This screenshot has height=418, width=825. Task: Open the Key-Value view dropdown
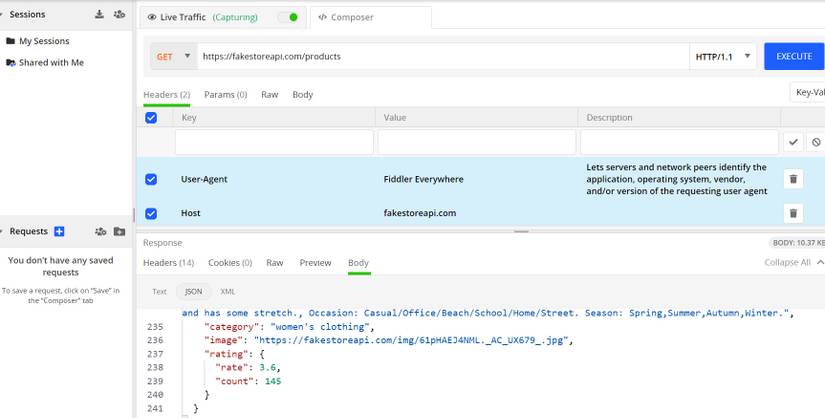point(808,92)
